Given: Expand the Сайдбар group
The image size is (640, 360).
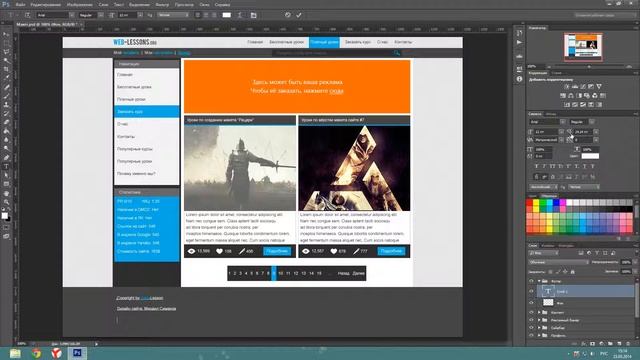Looking at the screenshot, I should 539,327.
